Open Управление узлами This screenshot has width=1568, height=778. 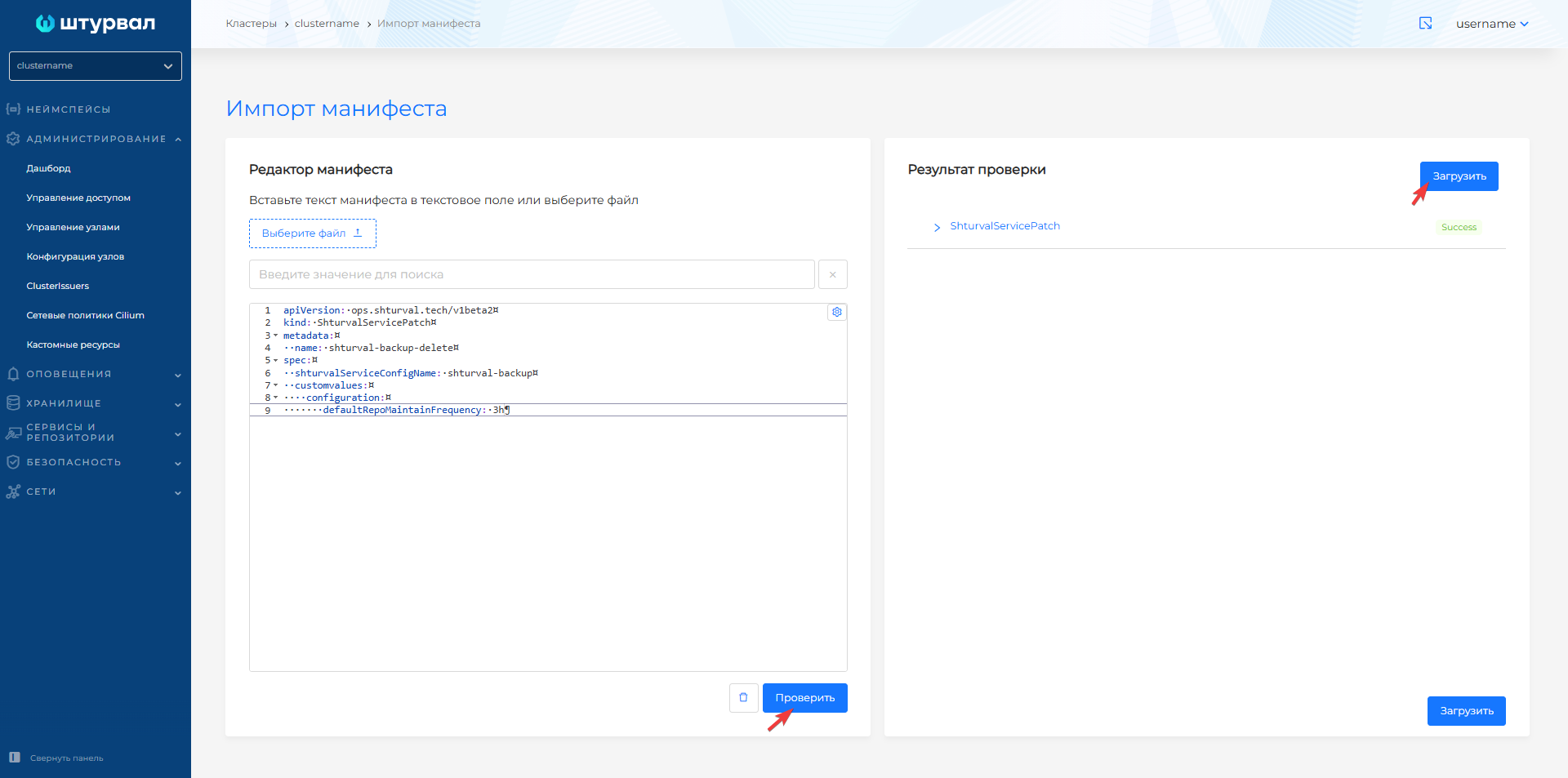point(73,227)
